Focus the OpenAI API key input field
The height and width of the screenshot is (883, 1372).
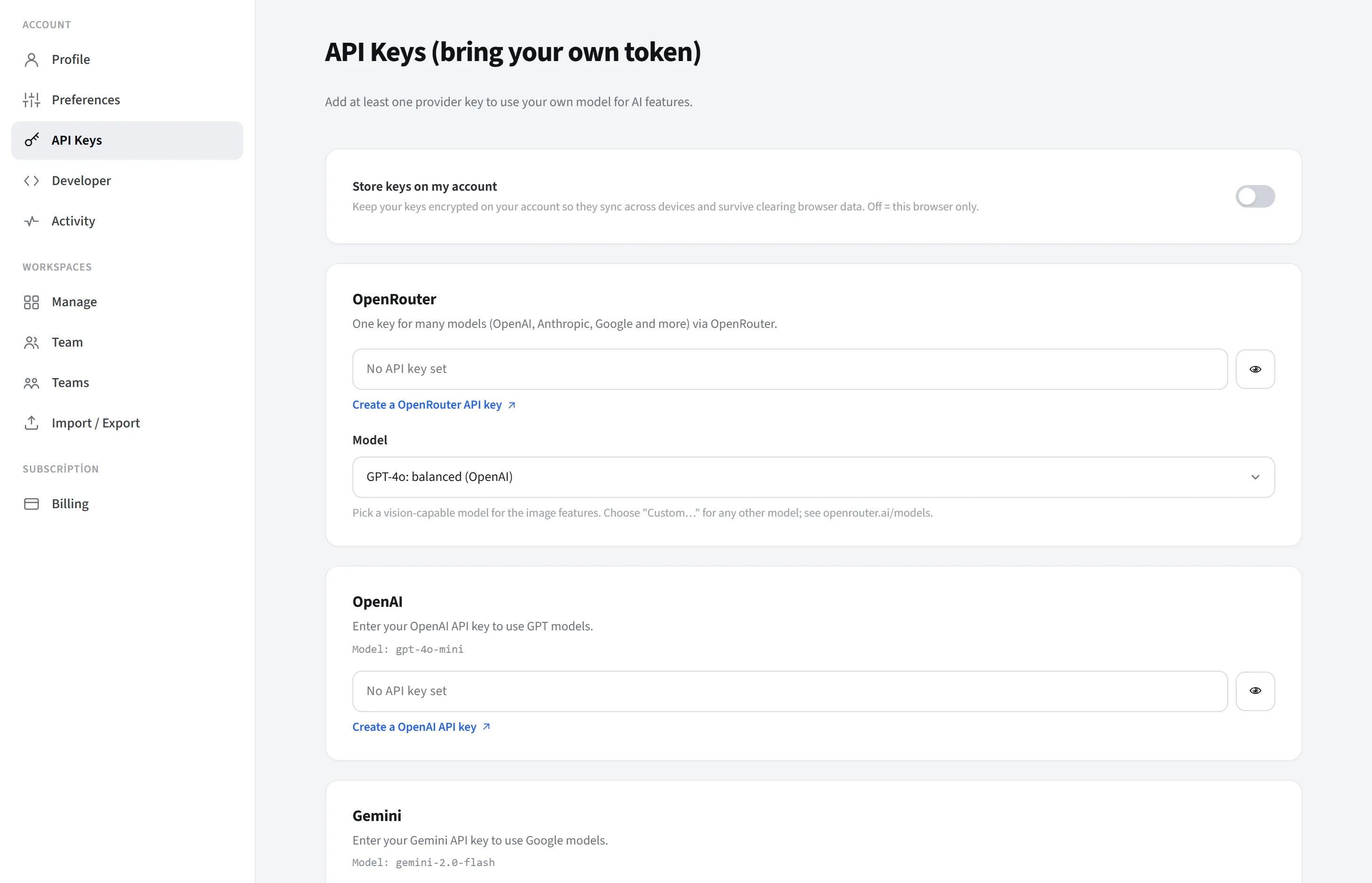790,691
